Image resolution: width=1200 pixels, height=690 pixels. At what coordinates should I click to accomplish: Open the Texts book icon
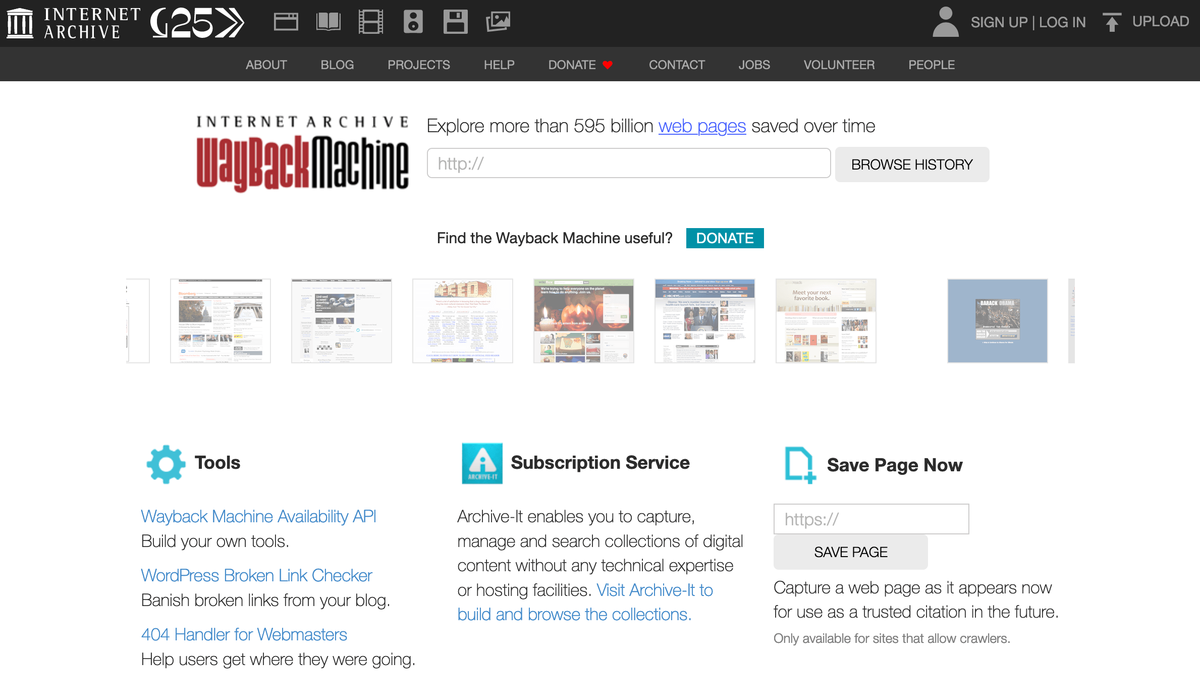click(328, 21)
